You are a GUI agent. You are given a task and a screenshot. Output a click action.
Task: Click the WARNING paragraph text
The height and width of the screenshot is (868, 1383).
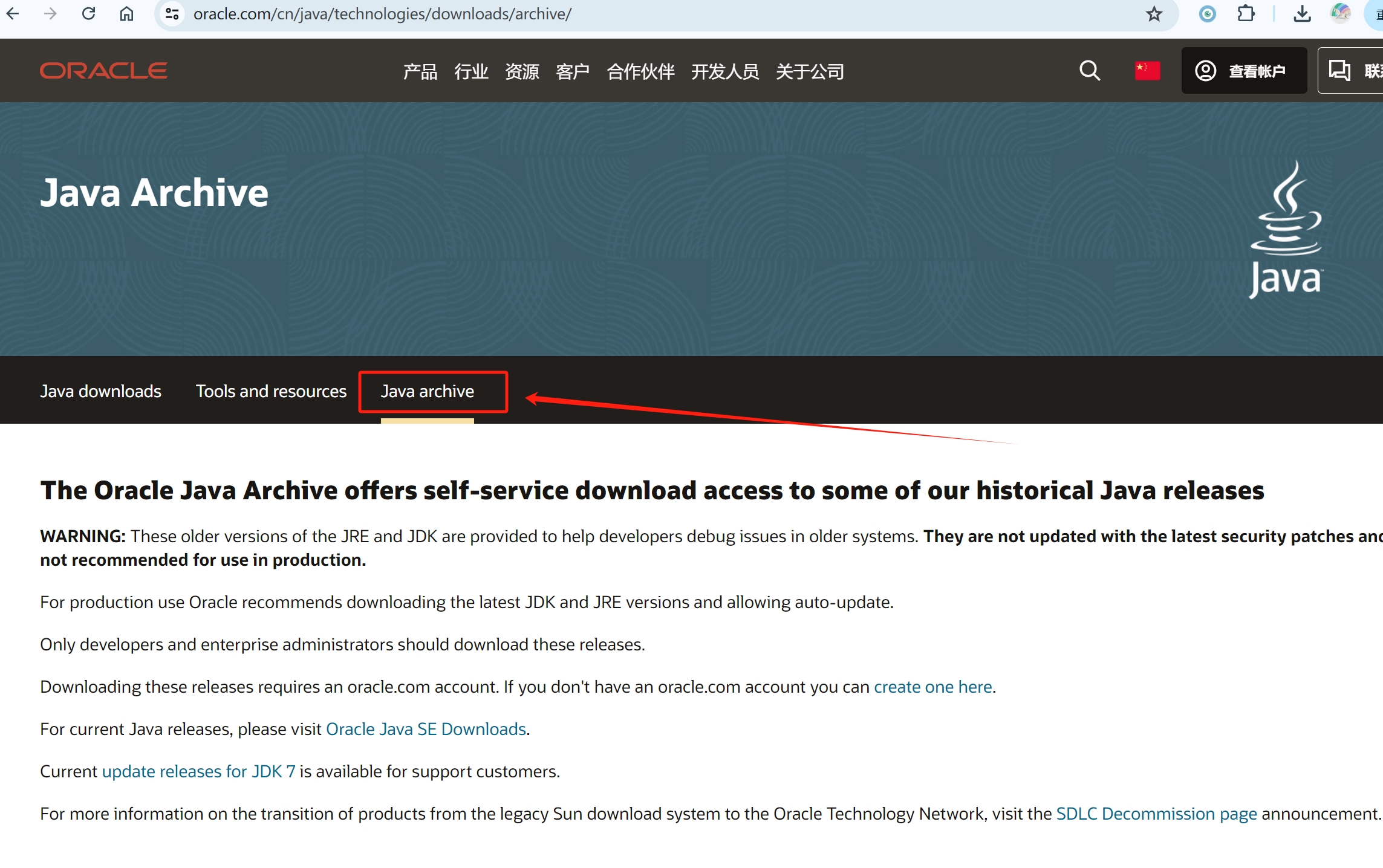pos(711,548)
